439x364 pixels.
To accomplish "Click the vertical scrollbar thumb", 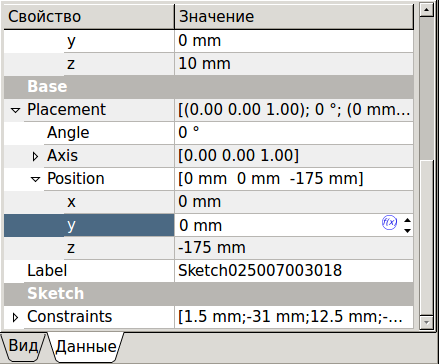I will [426, 89].
